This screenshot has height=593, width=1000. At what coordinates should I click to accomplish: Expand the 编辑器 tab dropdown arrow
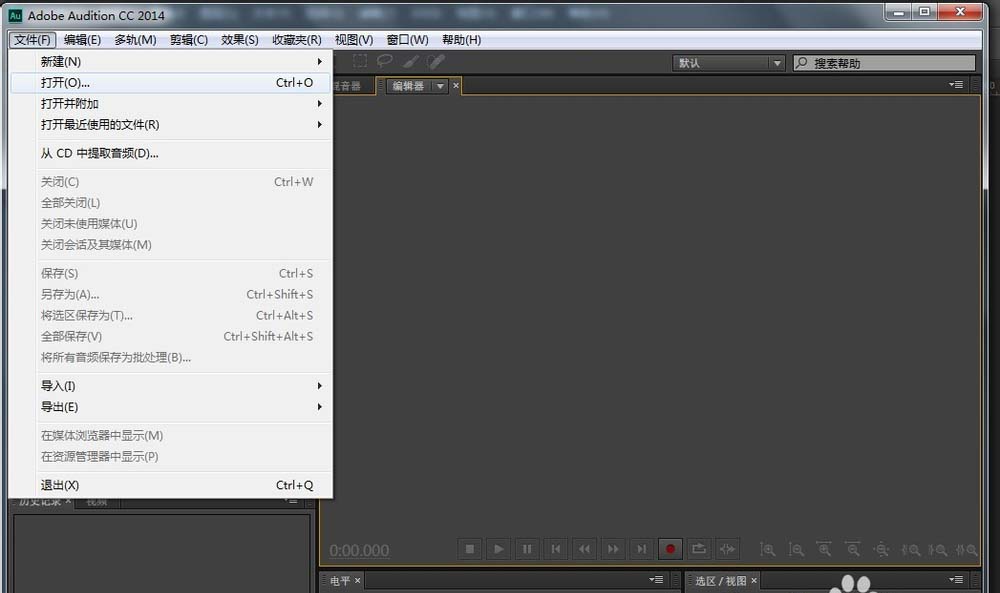[x=440, y=86]
